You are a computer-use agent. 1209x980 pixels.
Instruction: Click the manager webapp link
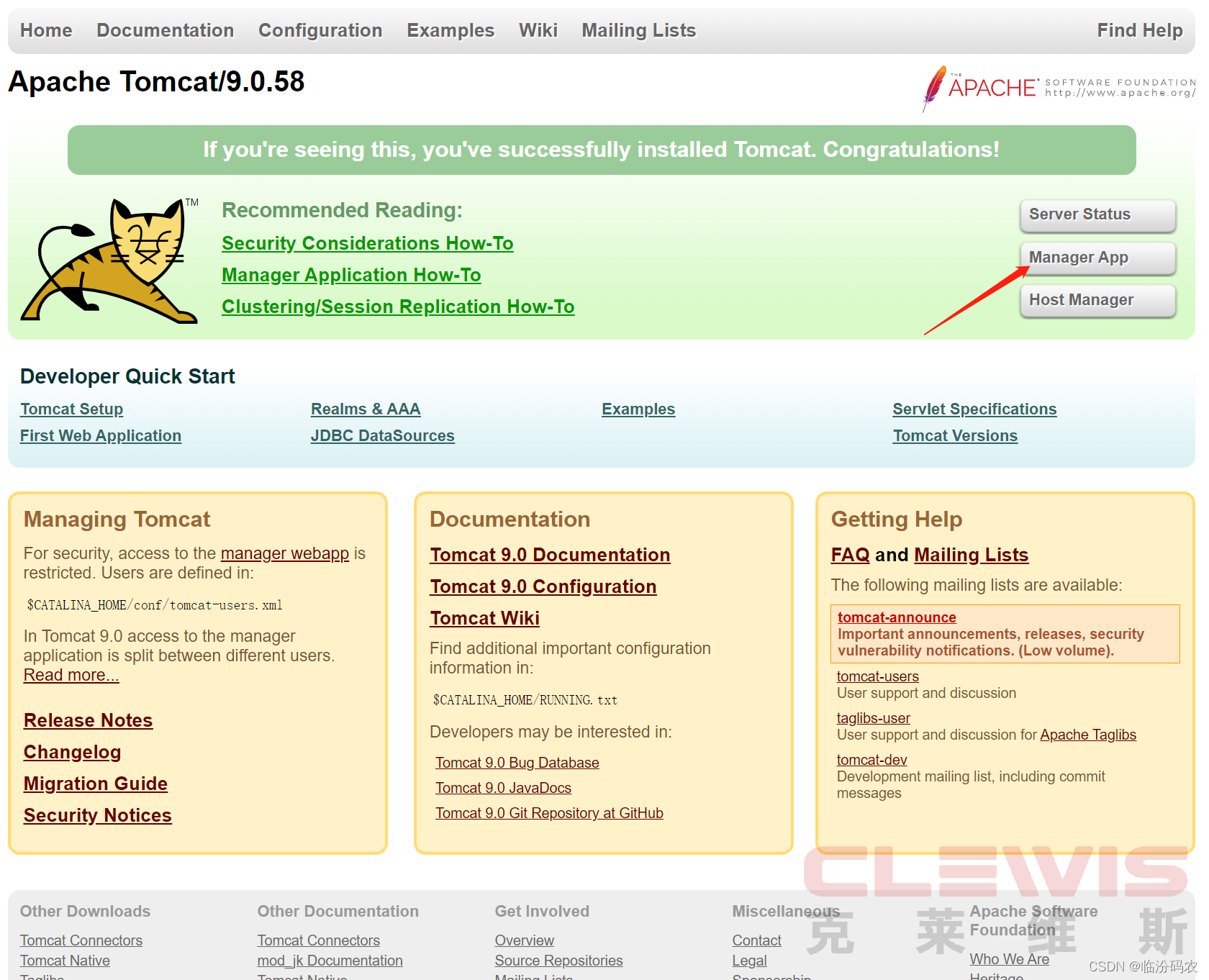(x=285, y=553)
